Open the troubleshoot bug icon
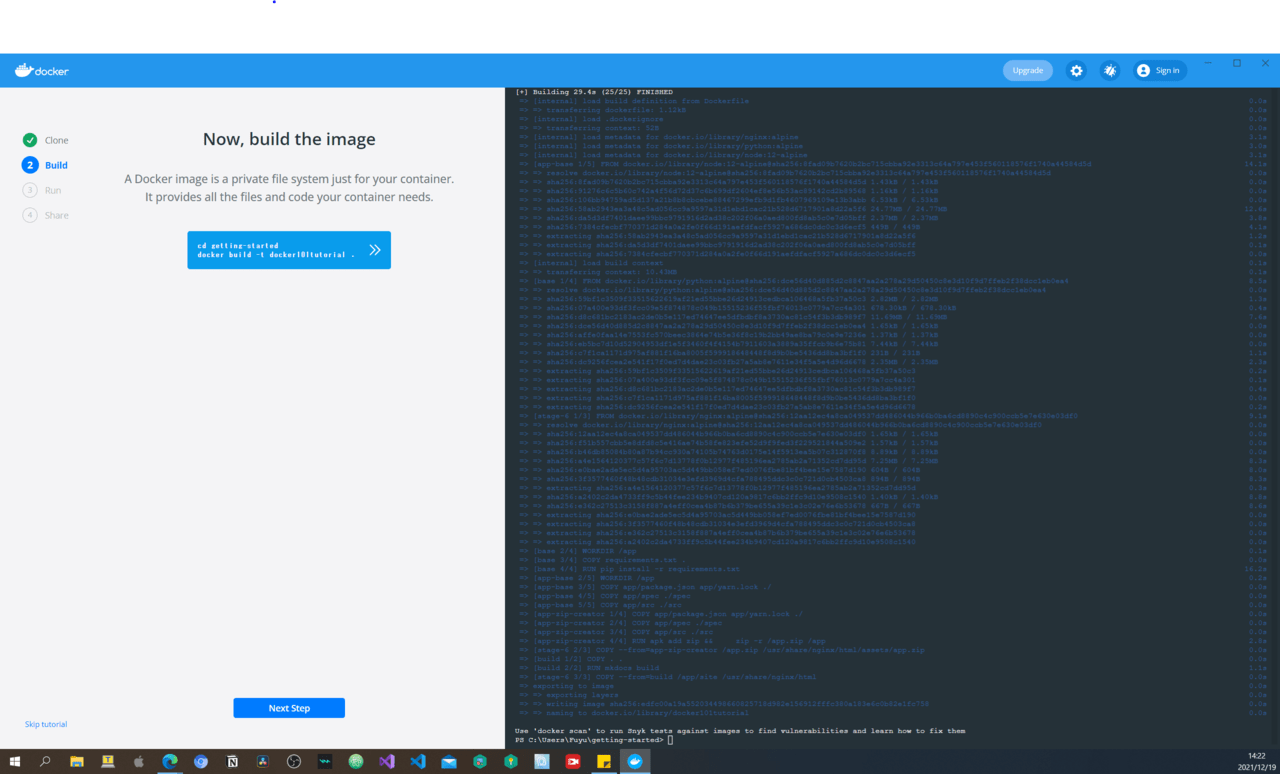The height and width of the screenshot is (774, 1280). click(x=1110, y=71)
